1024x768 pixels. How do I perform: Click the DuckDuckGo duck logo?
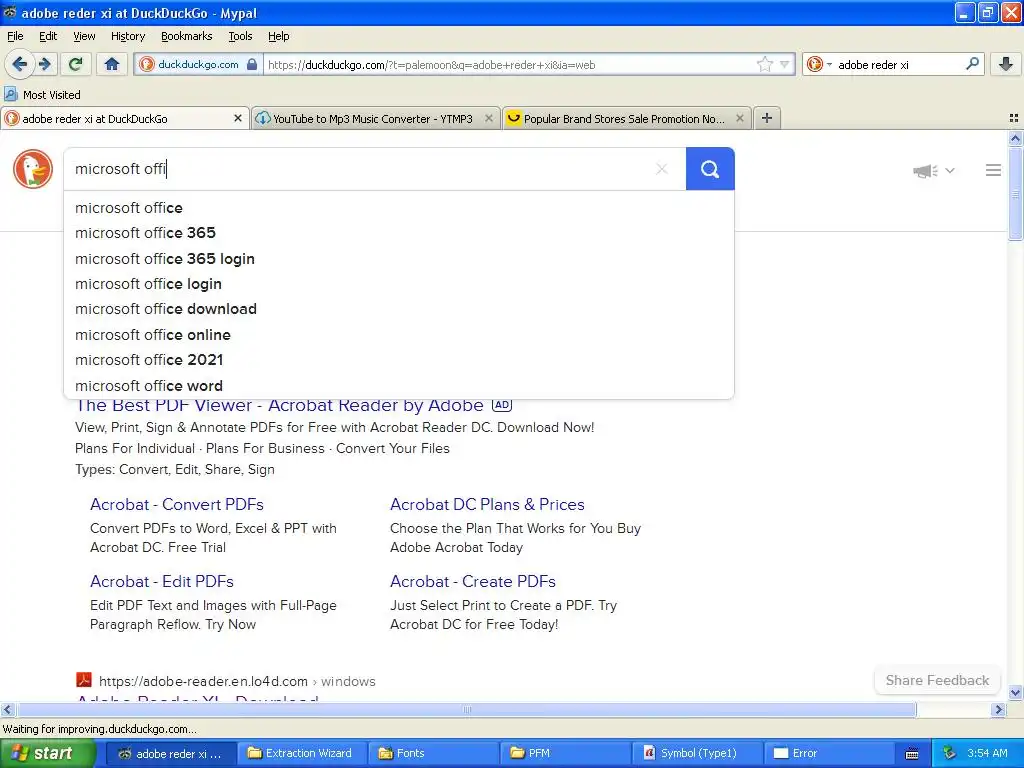(33, 168)
